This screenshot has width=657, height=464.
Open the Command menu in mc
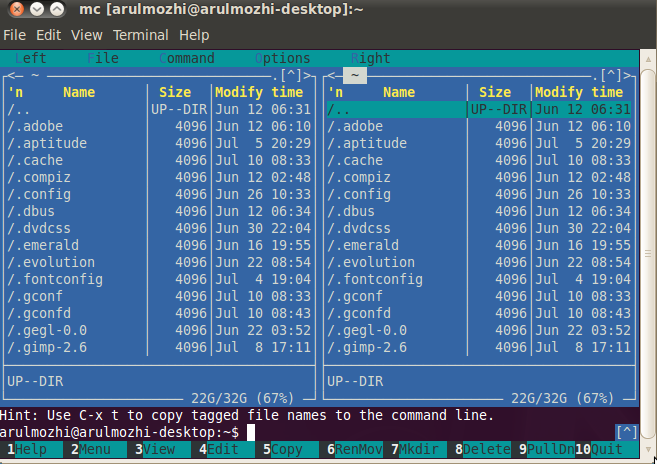click(187, 58)
